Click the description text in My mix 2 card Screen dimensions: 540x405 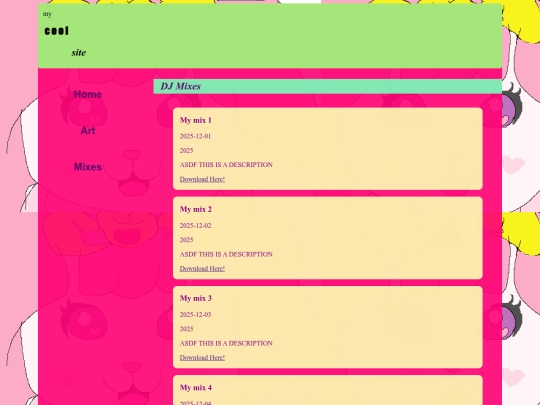pos(226,254)
